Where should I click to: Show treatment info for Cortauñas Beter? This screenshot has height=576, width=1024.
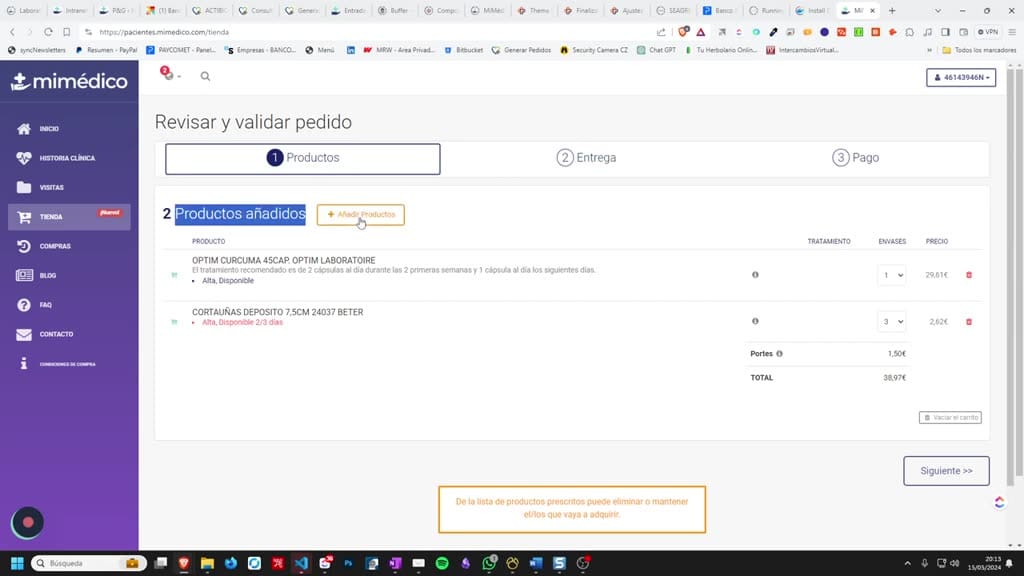755,321
